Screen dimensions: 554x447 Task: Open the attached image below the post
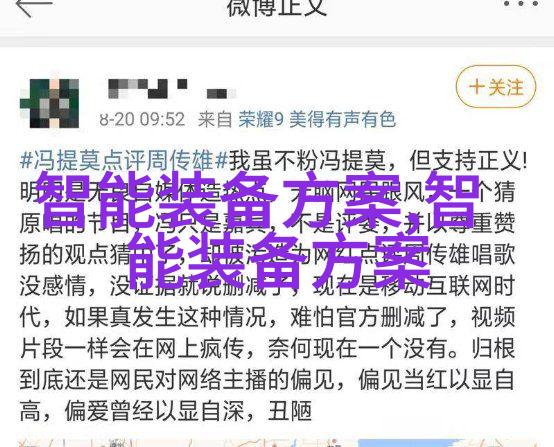[x=278, y=443]
